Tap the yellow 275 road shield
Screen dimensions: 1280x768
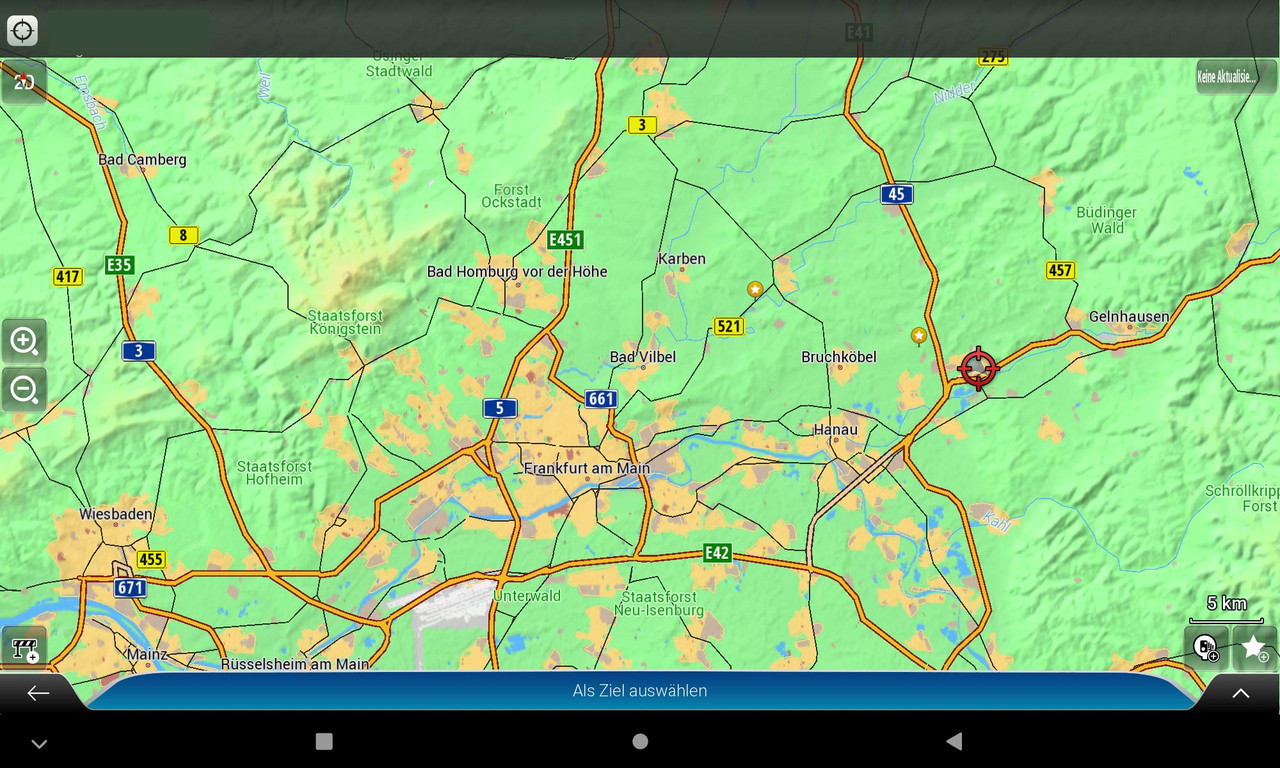(x=993, y=57)
